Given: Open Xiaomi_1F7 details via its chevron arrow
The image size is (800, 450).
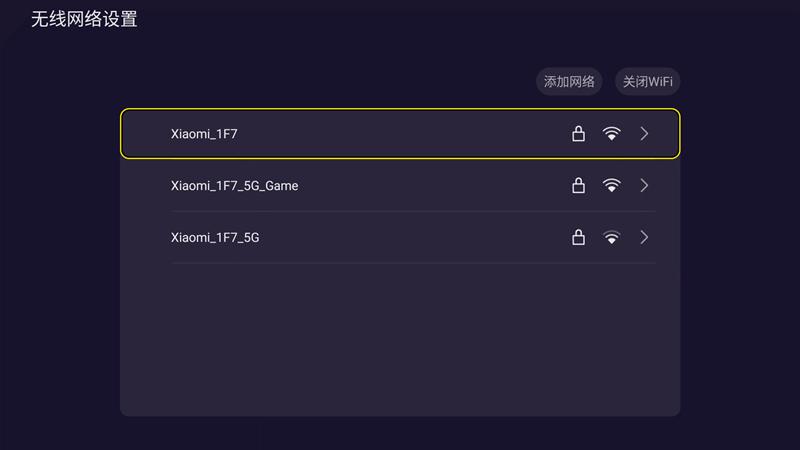Looking at the screenshot, I should point(644,133).
